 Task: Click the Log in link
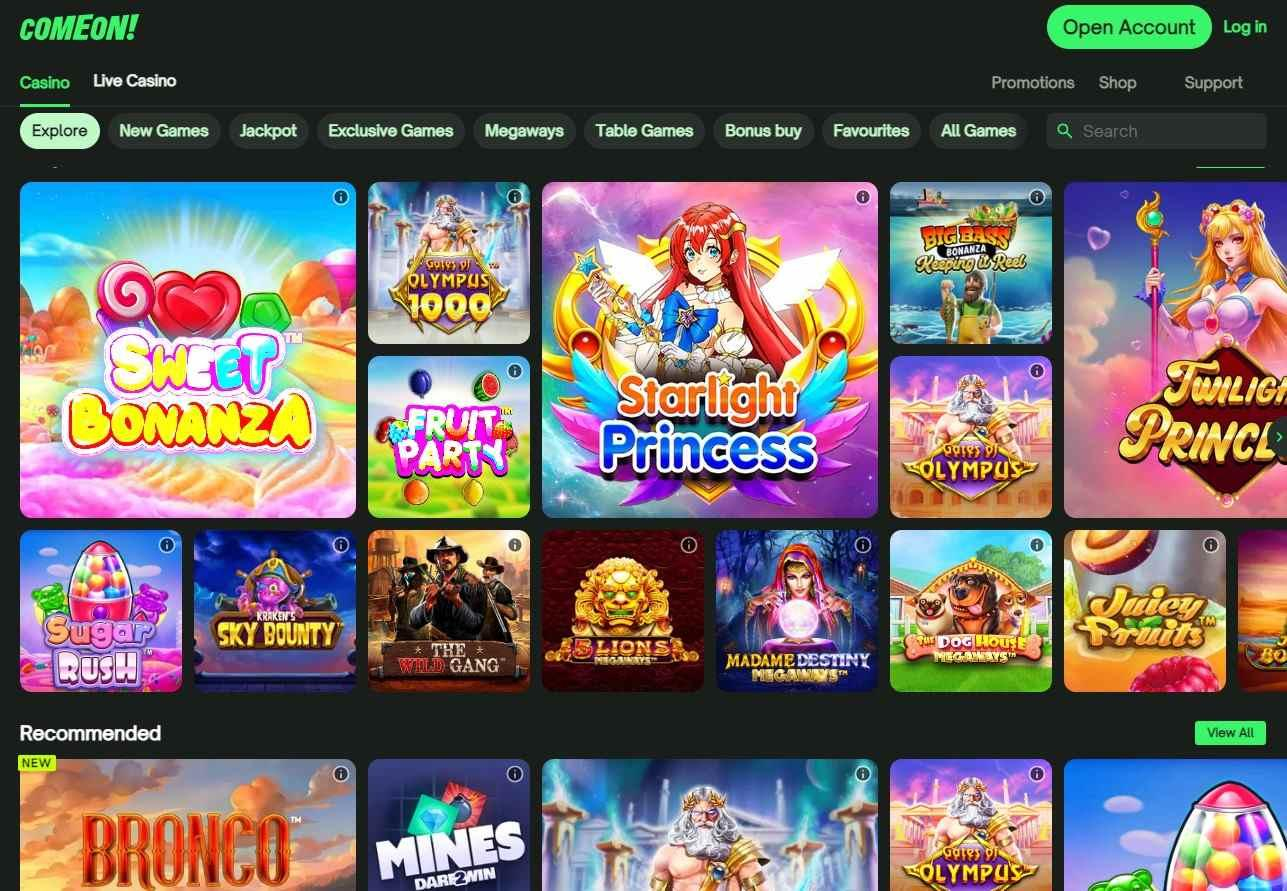1245,27
